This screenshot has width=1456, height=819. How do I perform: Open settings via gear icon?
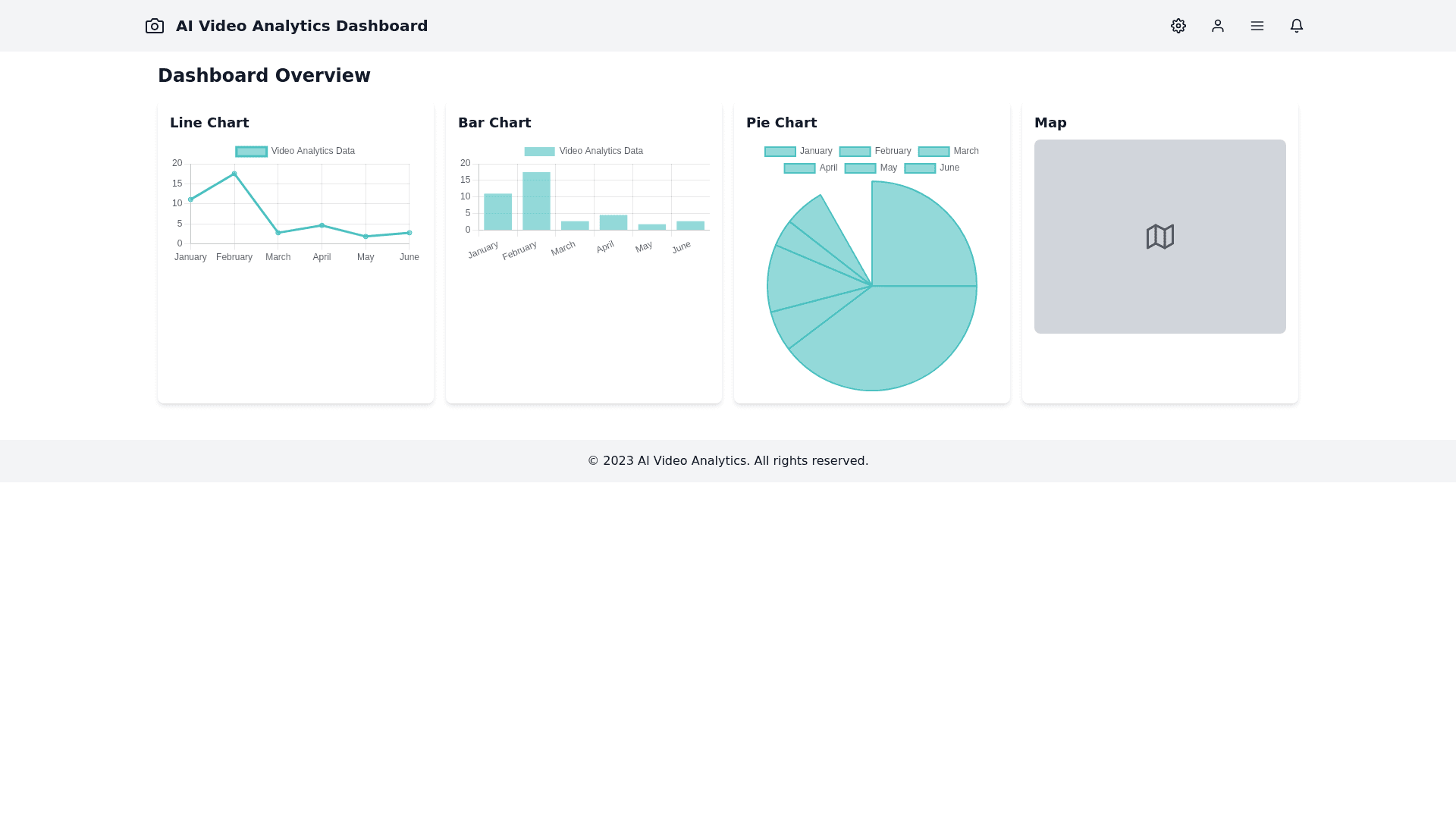tap(1178, 26)
